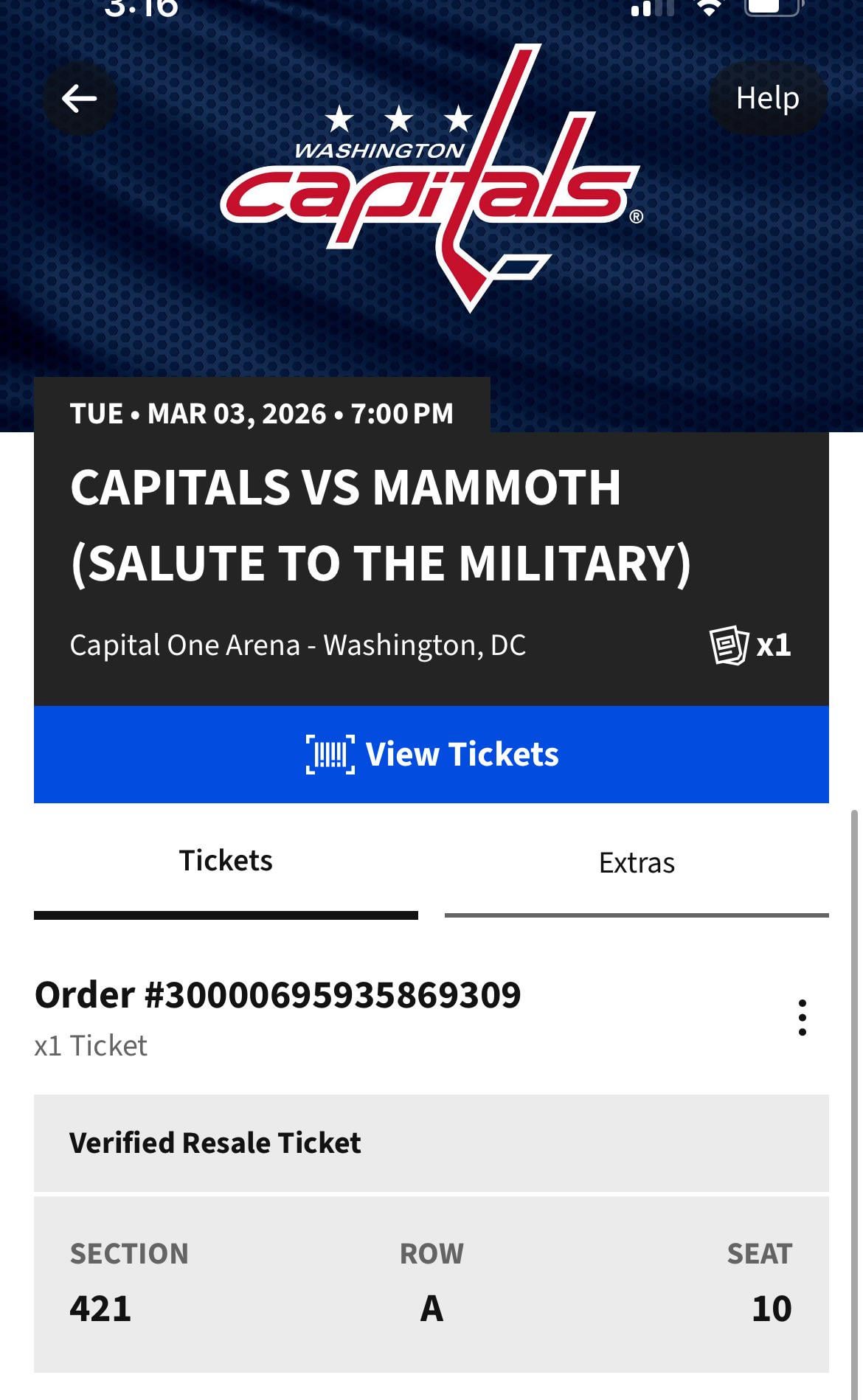The width and height of the screenshot is (863, 1400).
Task: Switch to the Extras tab
Action: tap(637, 863)
